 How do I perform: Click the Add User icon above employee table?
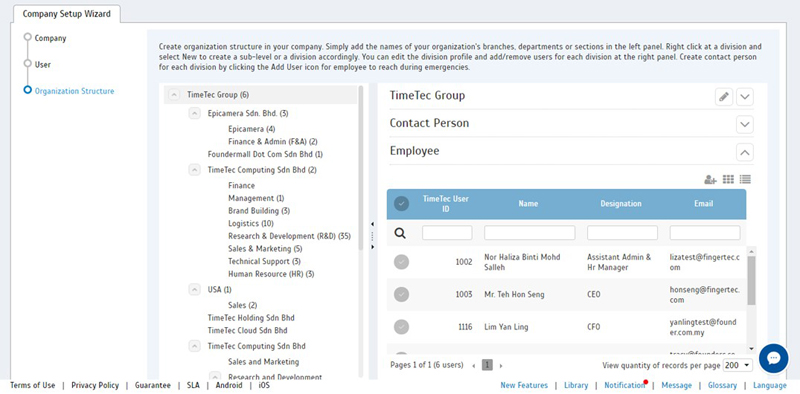click(x=710, y=180)
